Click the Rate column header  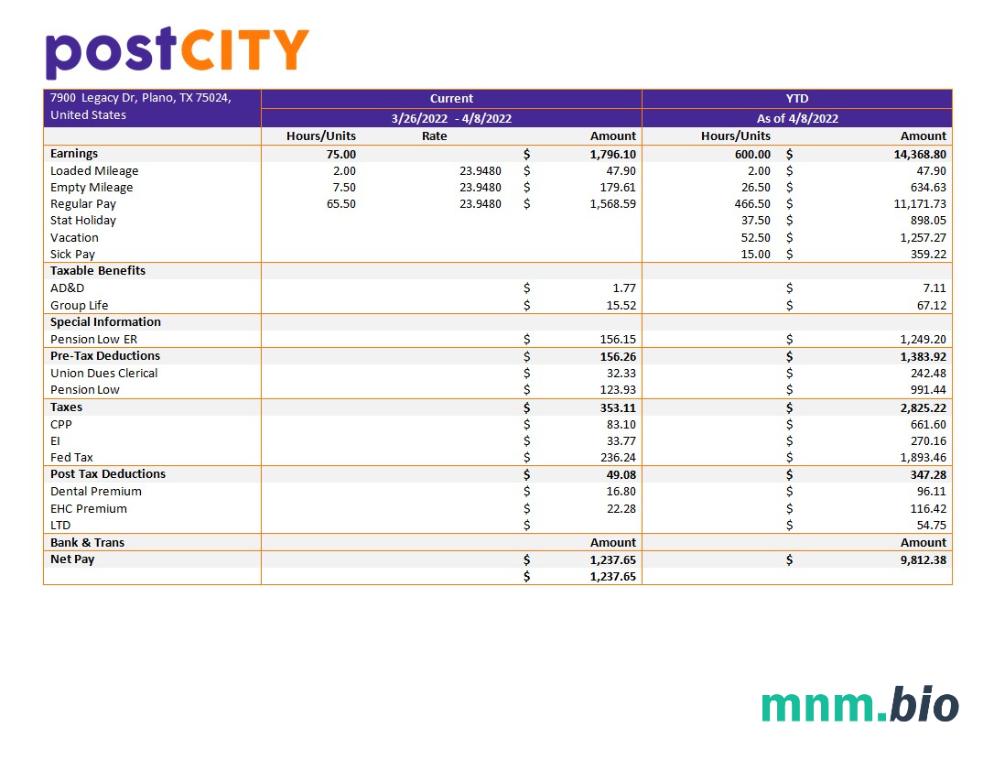(x=434, y=136)
